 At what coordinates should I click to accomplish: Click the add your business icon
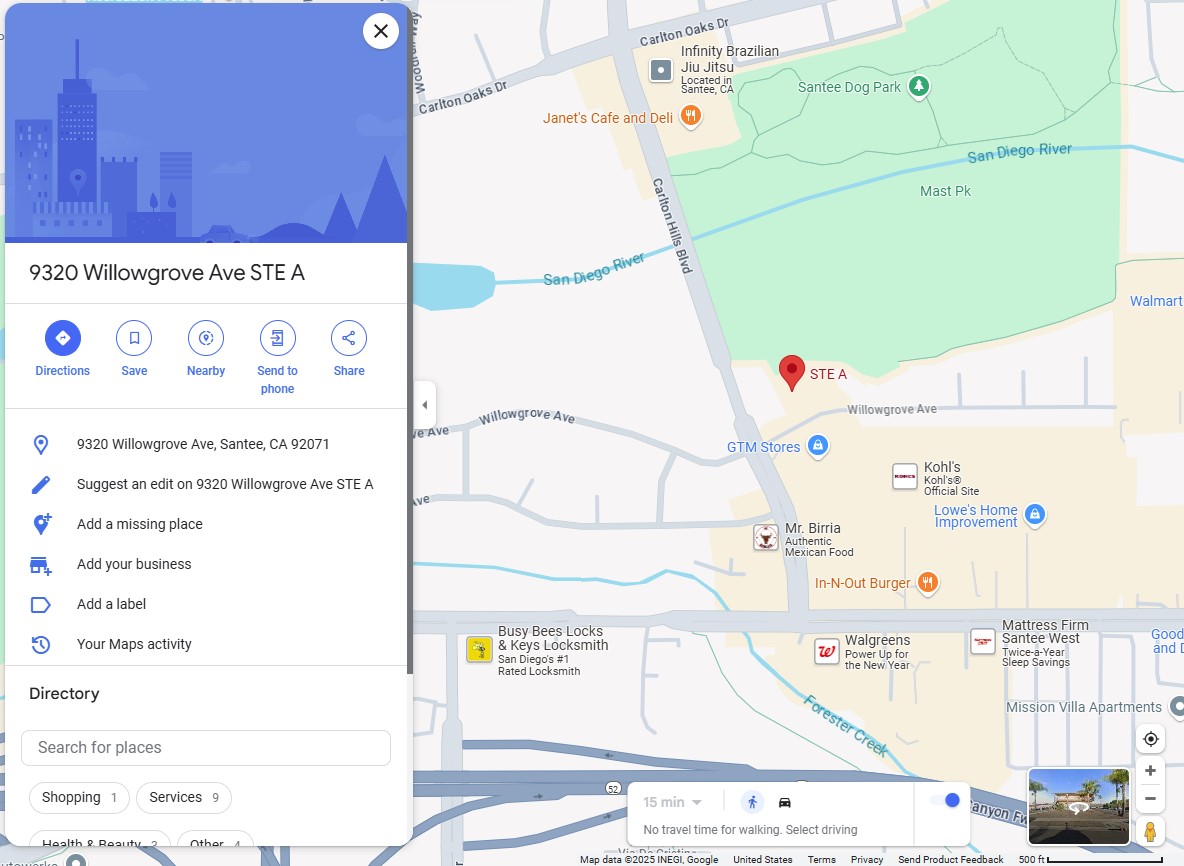tap(41, 565)
